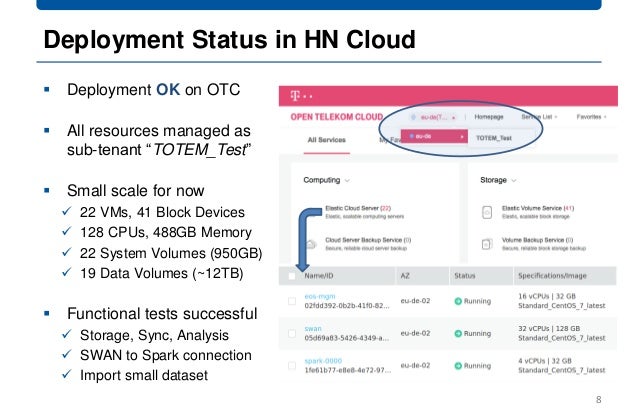The height and width of the screenshot is (415, 638).
Task: Click the Status column header
Action: pyautogui.click(x=465, y=276)
